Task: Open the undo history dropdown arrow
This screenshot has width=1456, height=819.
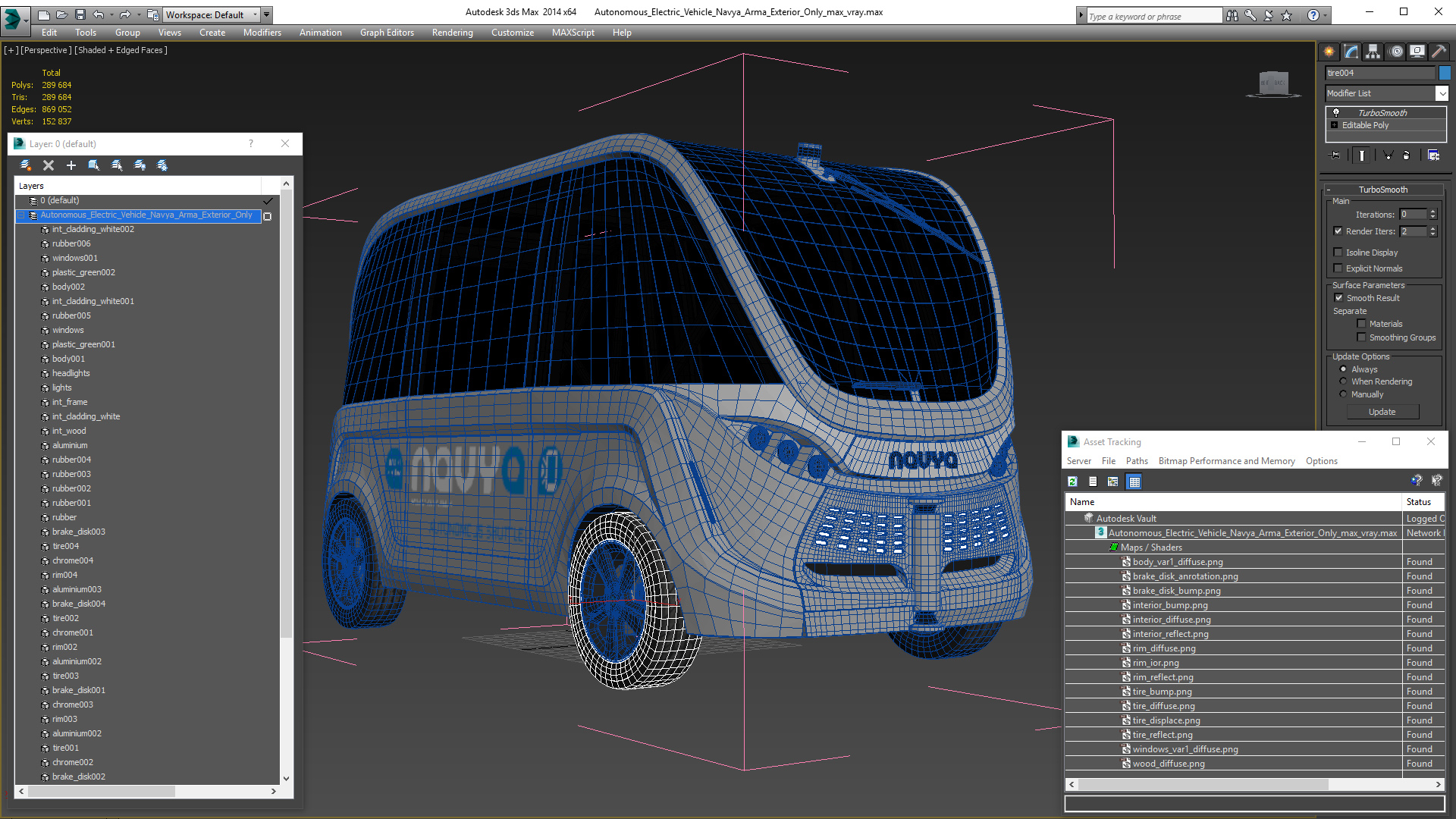Action: [111, 14]
